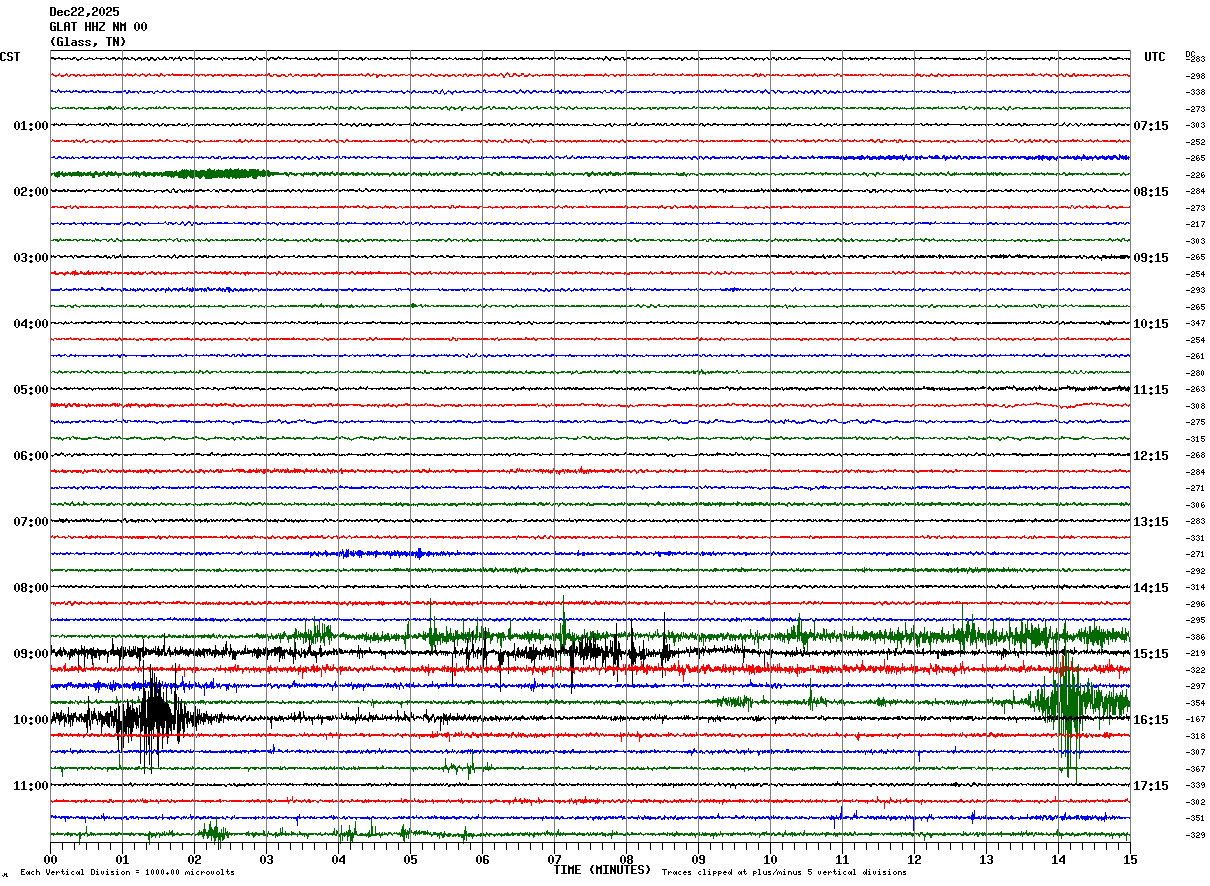Select the DC offset value -331

[x=1195, y=538]
